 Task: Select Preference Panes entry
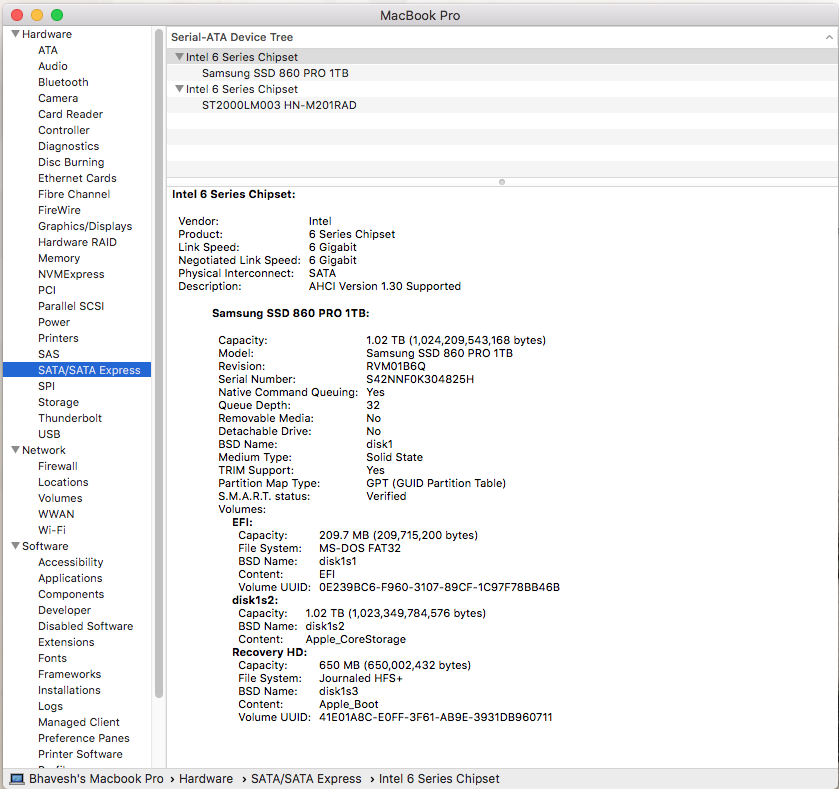pos(83,738)
